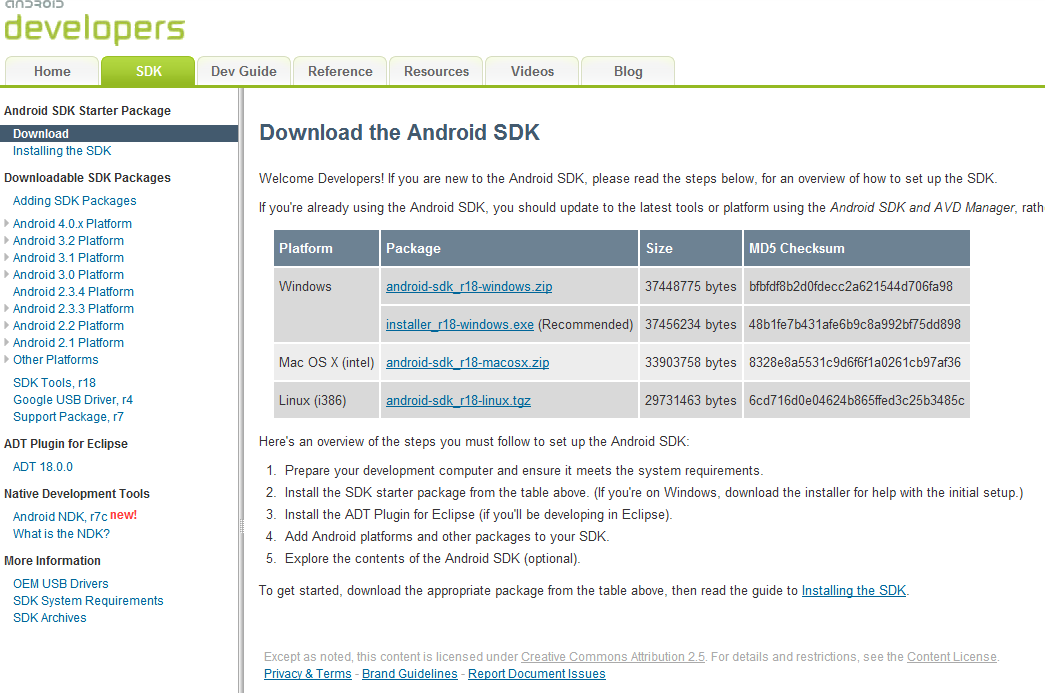This screenshot has width=1045, height=693.
Task: Expand the Android 4.0.x Platform arrow
Action: (x=7, y=224)
